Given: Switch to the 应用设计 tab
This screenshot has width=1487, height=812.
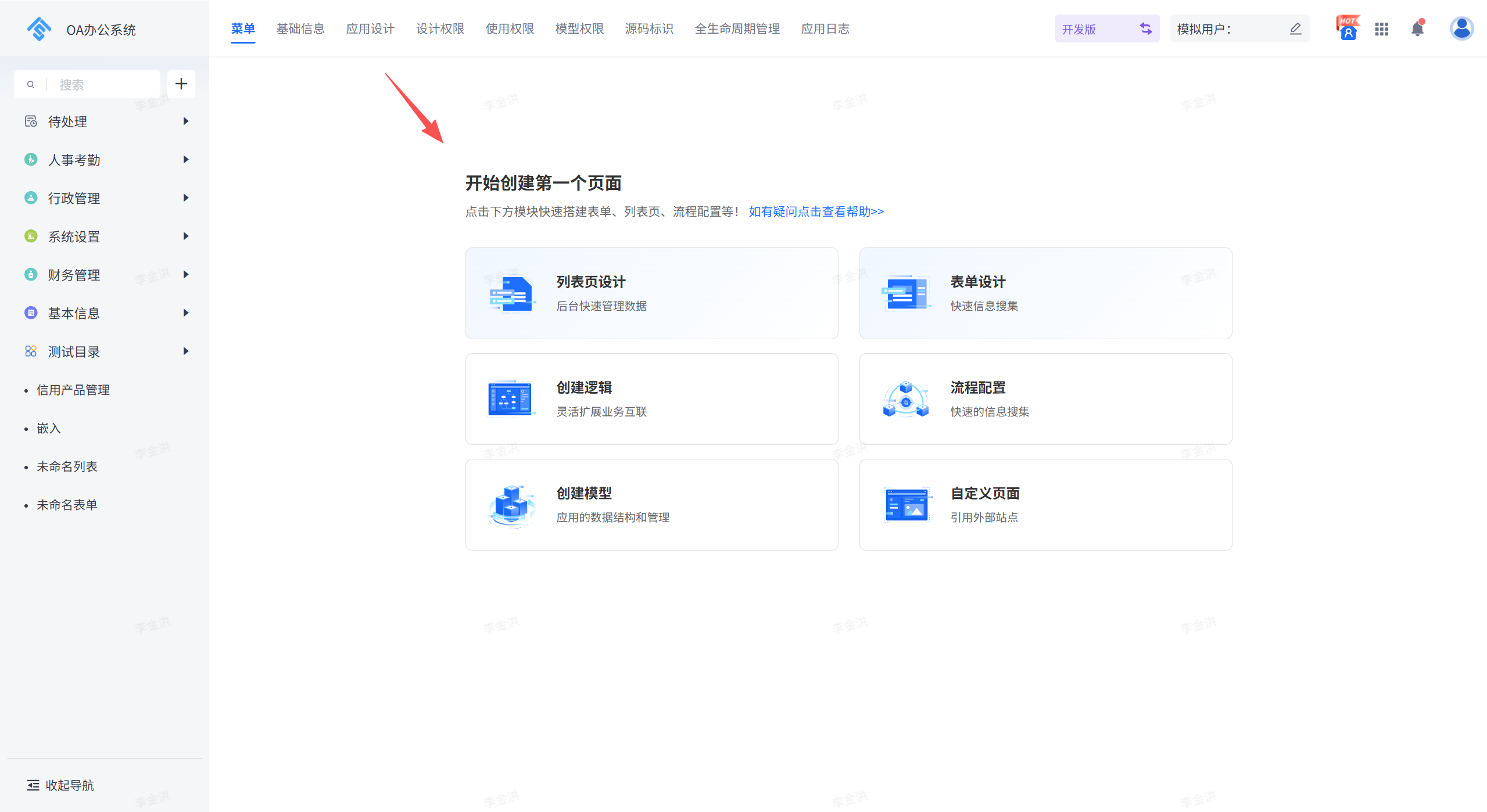Looking at the screenshot, I should (x=370, y=28).
